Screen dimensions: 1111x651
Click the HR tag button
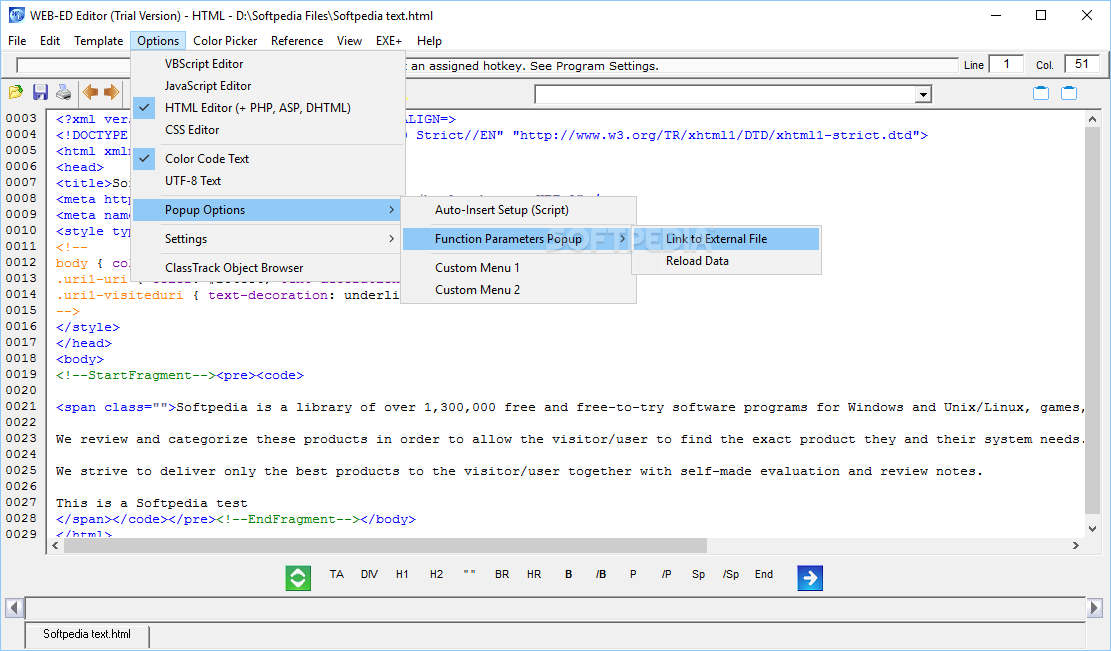(534, 574)
